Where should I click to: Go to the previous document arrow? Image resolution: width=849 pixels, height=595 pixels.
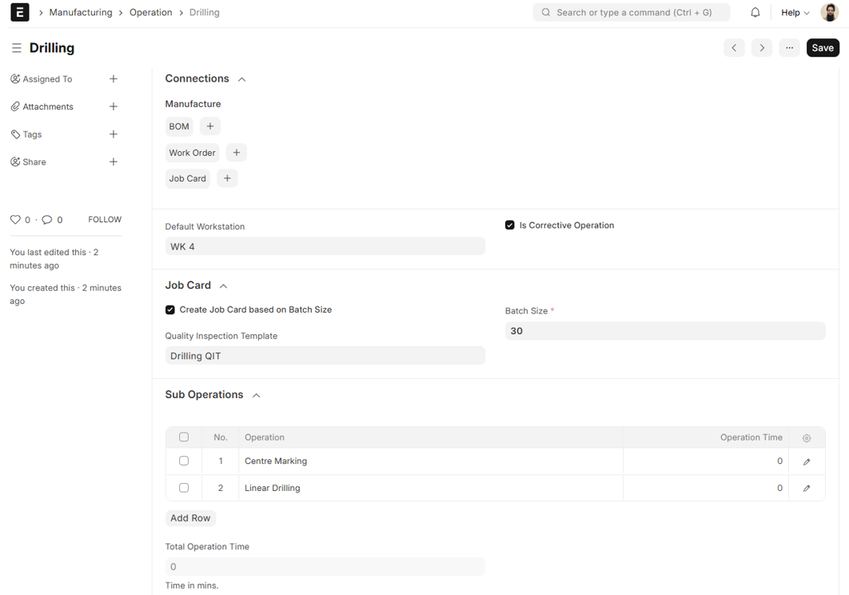click(734, 48)
